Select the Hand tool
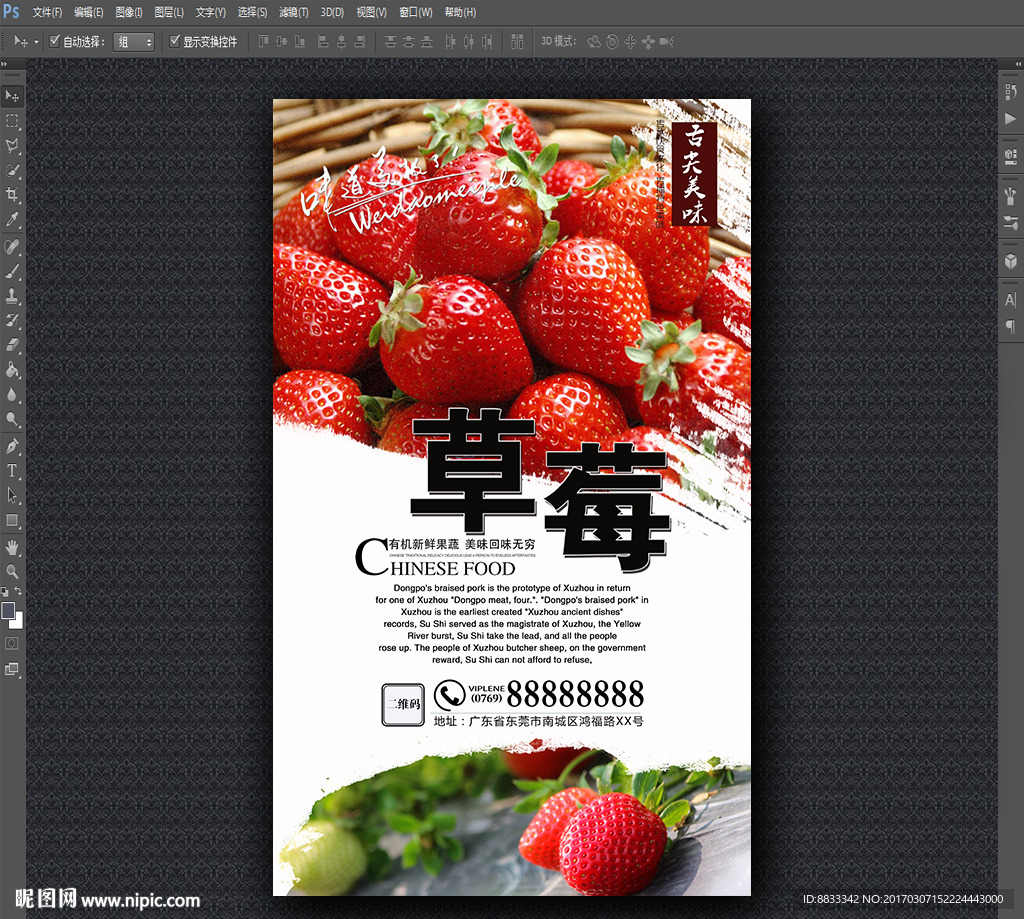 (12, 547)
